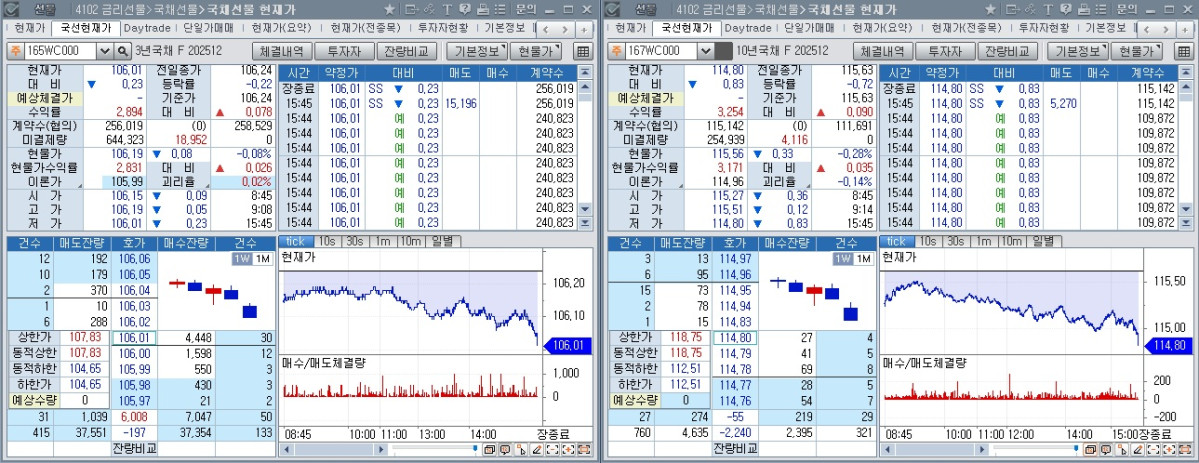Image resolution: width=1199 pixels, height=463 pixels.
Task: Click the grid layout icon in left window
Action: 583,51
